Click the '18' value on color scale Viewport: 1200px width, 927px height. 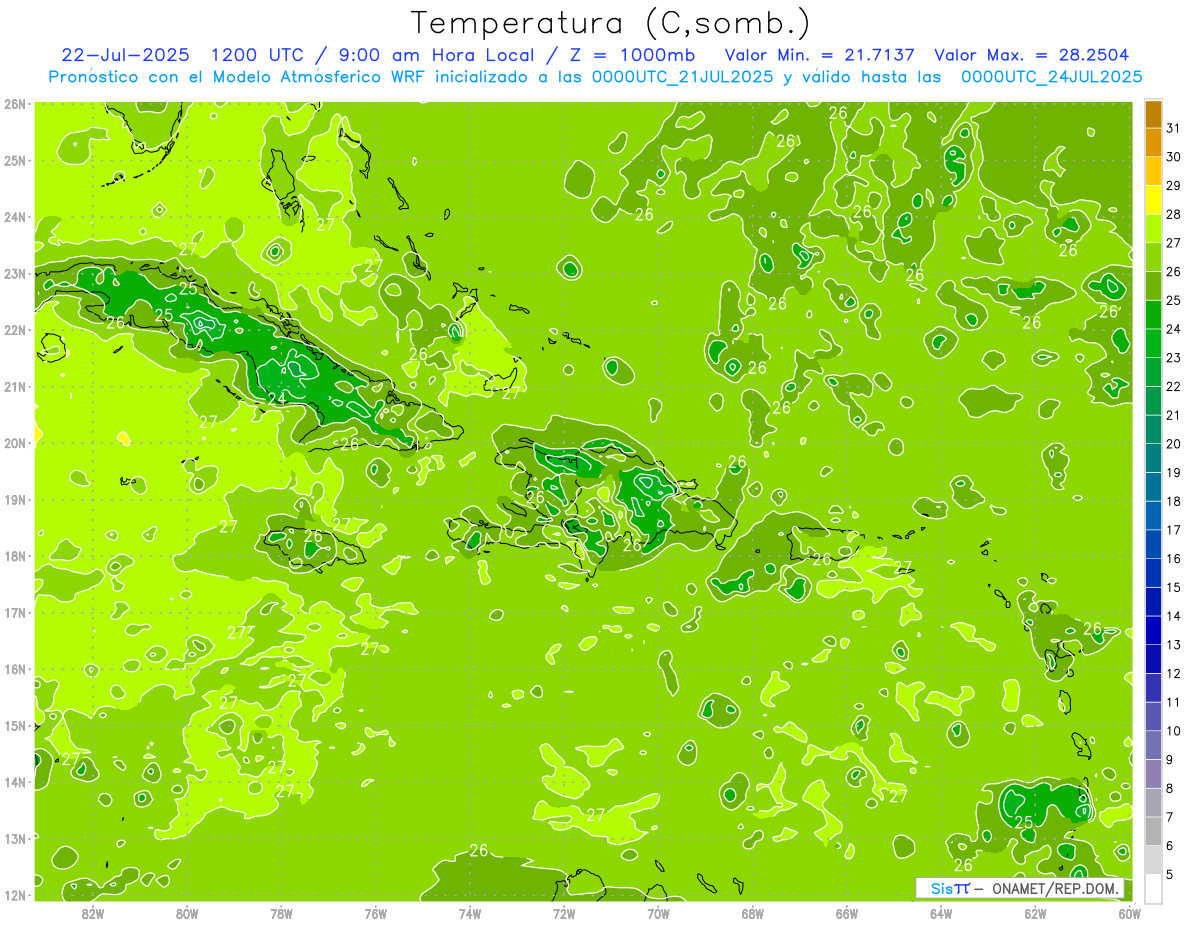tap(1174, 501)
